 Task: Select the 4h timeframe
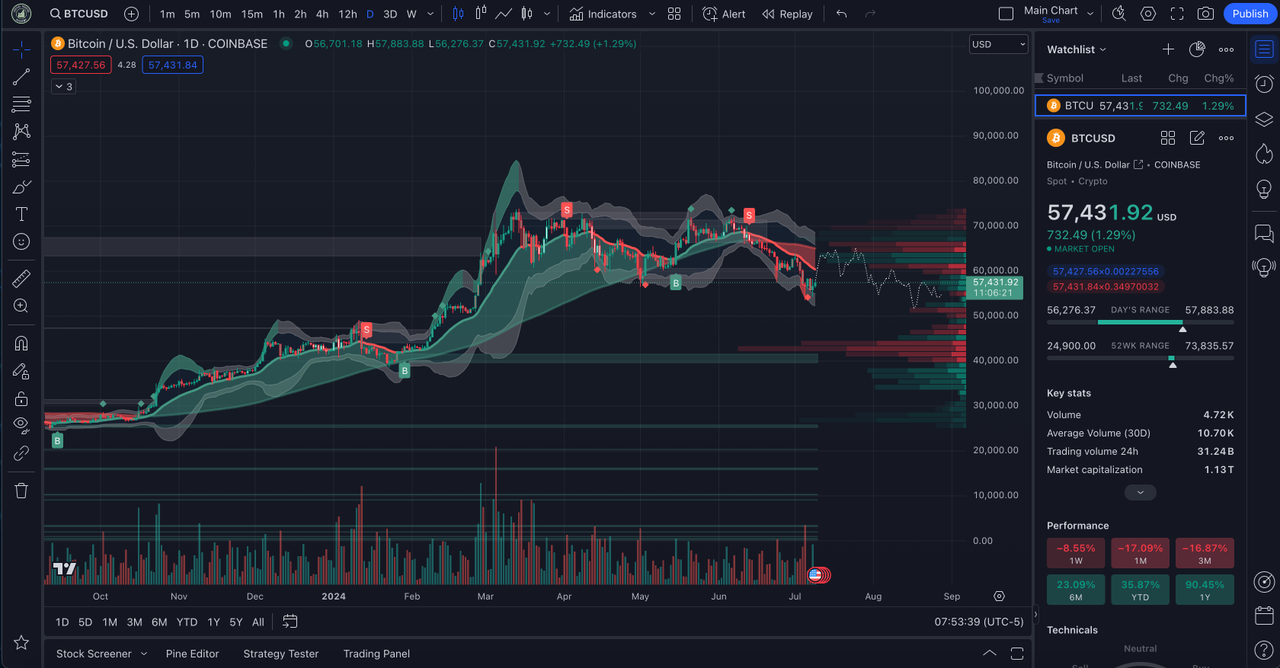click(x=322, y=14)
